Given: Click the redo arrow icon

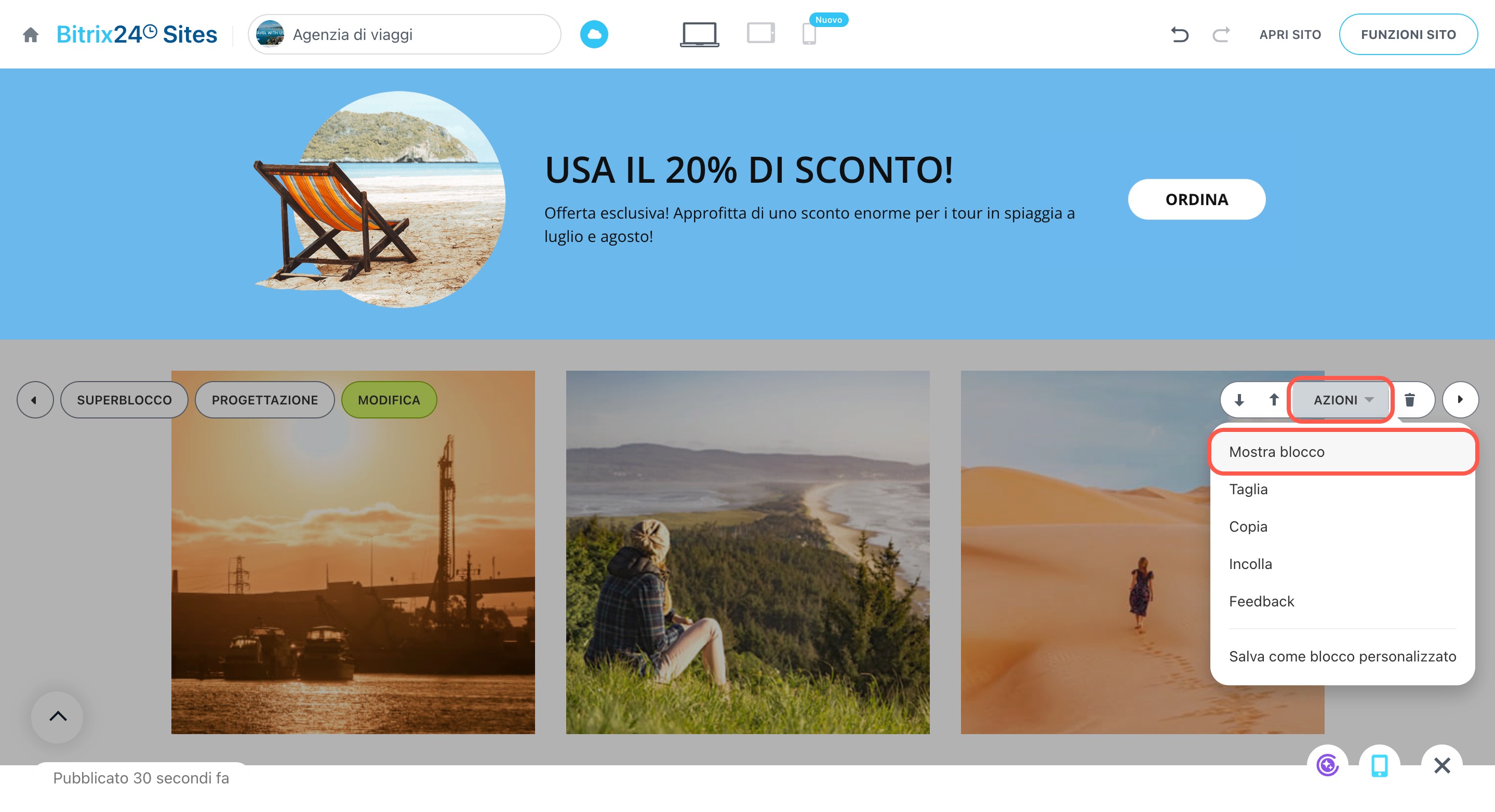Looking at the screenshot, I should (1221, 35).
